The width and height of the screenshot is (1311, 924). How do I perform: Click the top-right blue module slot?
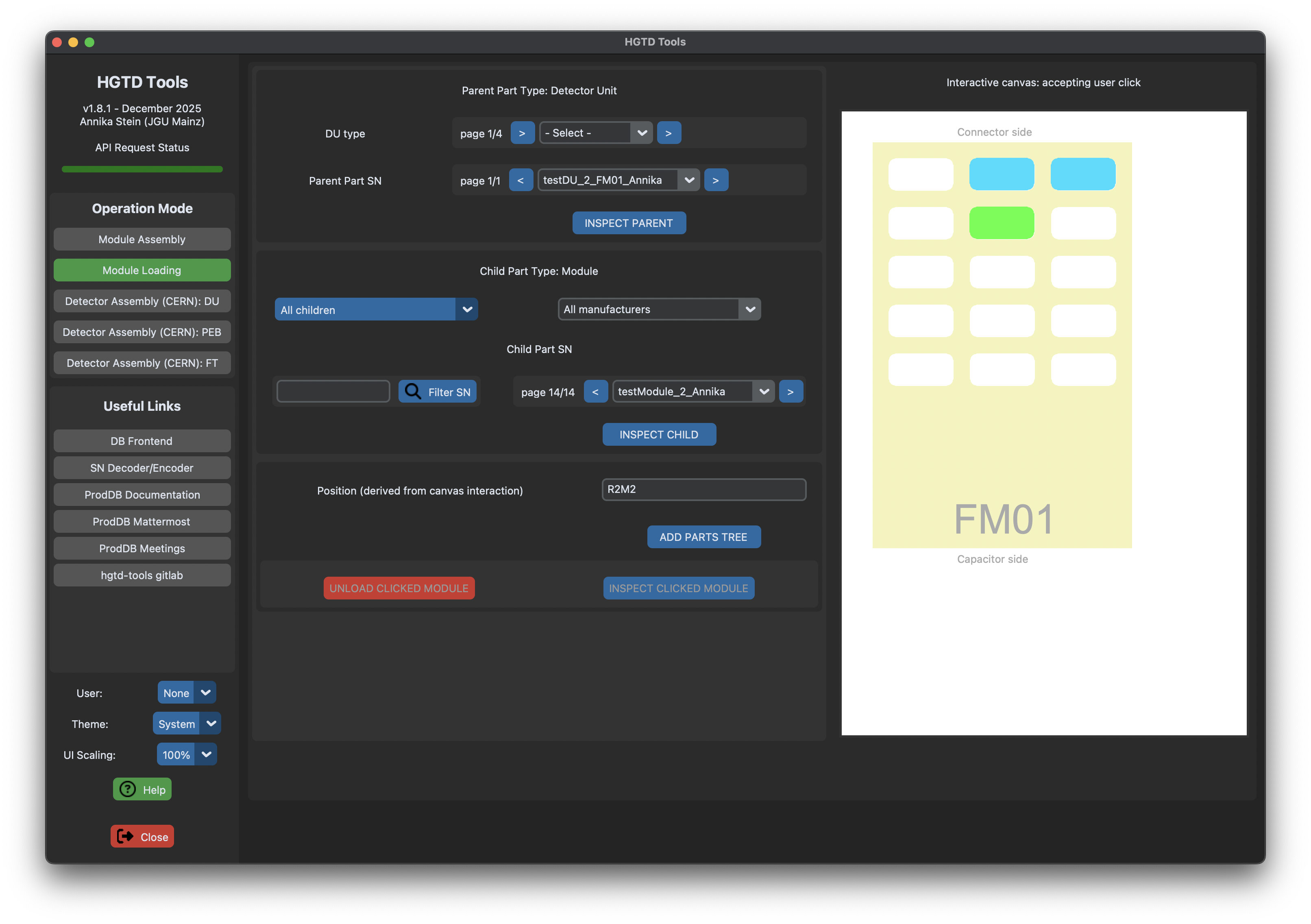tap(1083, 174)
